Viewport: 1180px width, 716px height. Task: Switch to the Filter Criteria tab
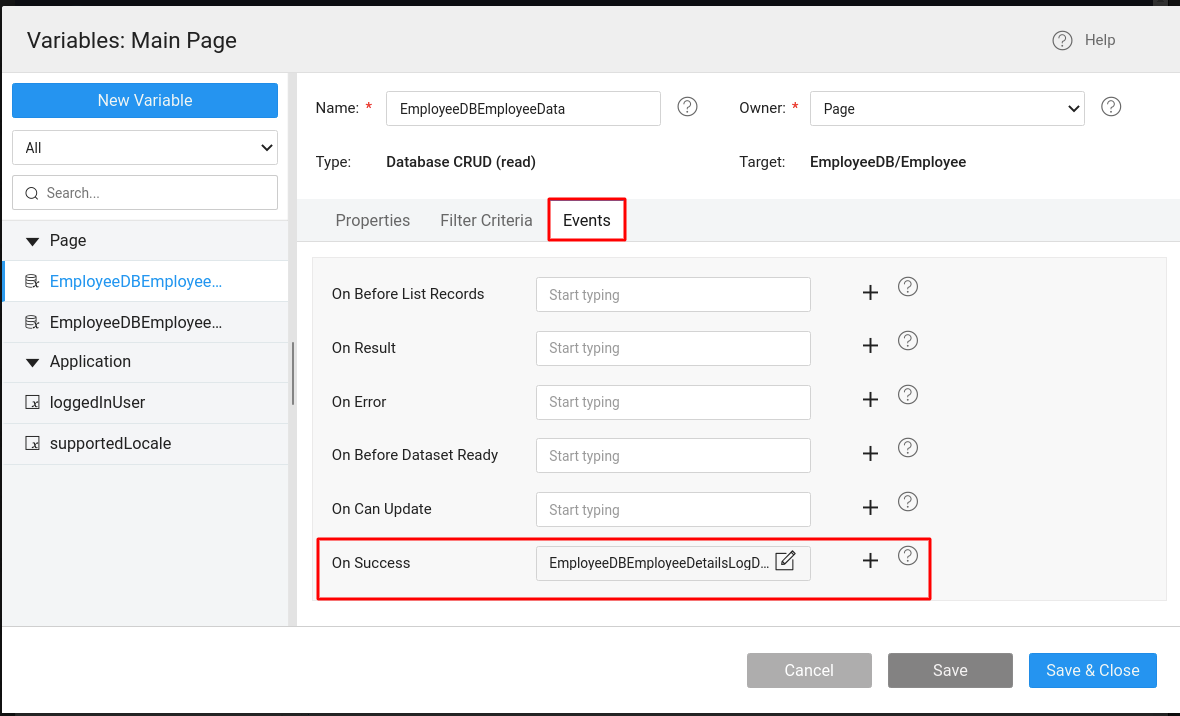(486, 220)
